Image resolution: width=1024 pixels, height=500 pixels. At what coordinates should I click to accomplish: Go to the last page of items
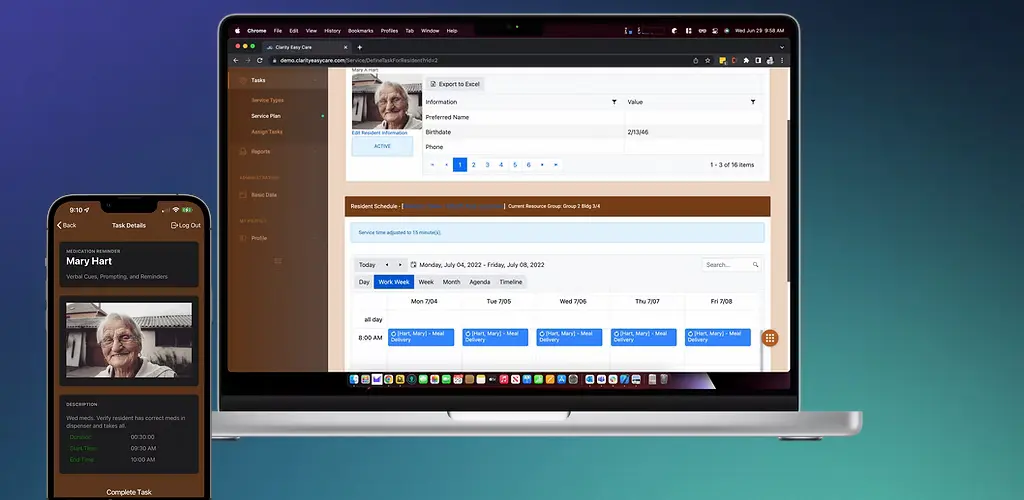[x=556, y=165]
